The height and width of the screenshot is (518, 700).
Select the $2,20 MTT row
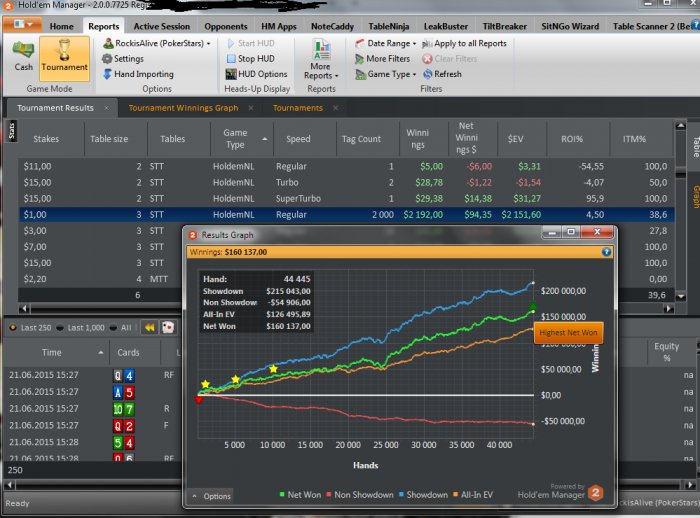[x=100, y=279]
